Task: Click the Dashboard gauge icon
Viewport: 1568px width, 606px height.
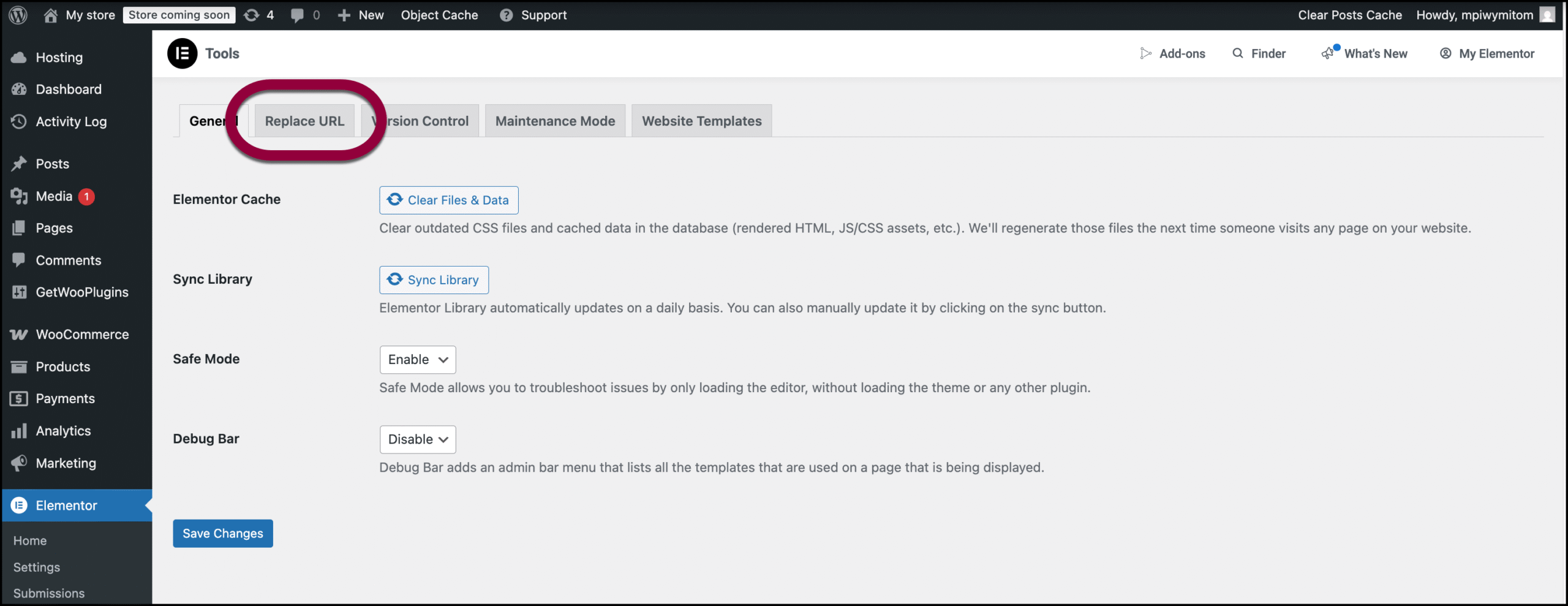Action: coord(19,89)
